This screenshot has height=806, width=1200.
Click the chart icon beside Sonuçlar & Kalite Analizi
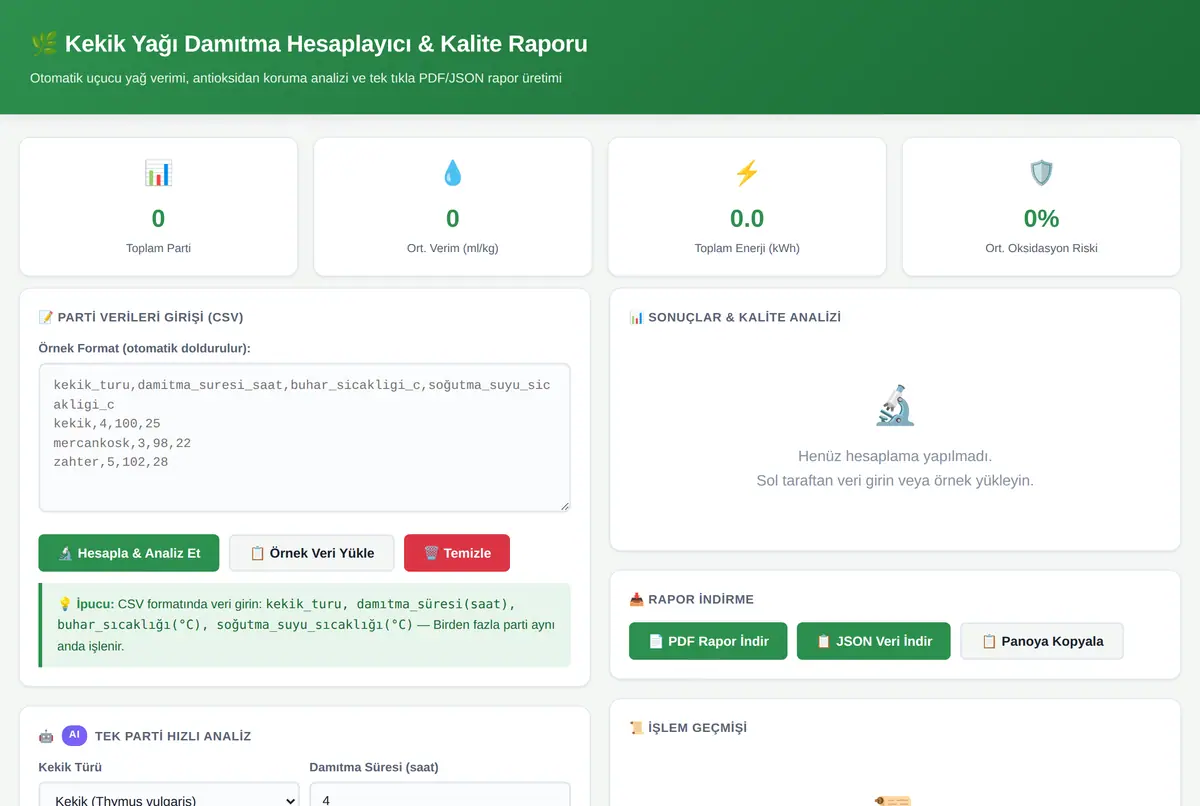coord(637,317)
